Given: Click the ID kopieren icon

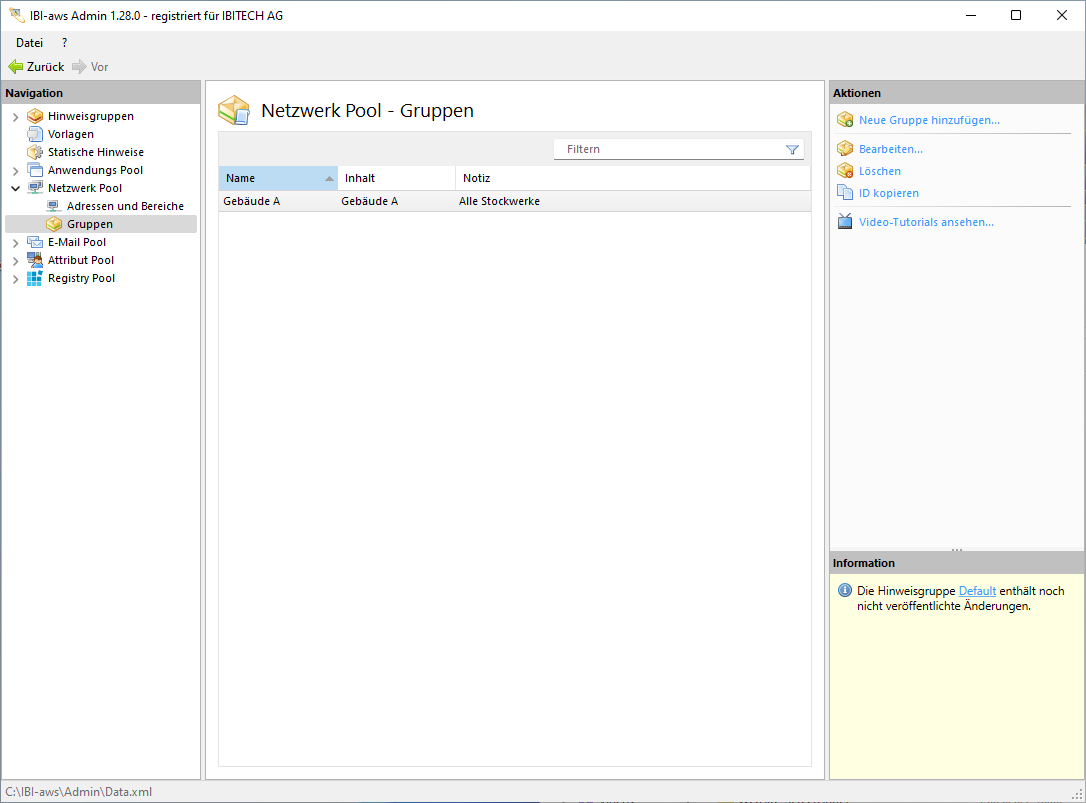Looking at the screenshot, I should coord(844,193).
